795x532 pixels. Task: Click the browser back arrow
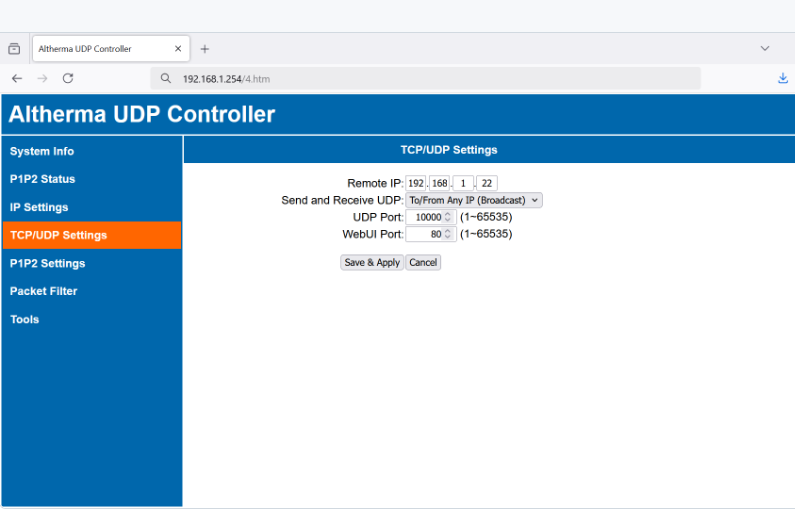point(17,78)
